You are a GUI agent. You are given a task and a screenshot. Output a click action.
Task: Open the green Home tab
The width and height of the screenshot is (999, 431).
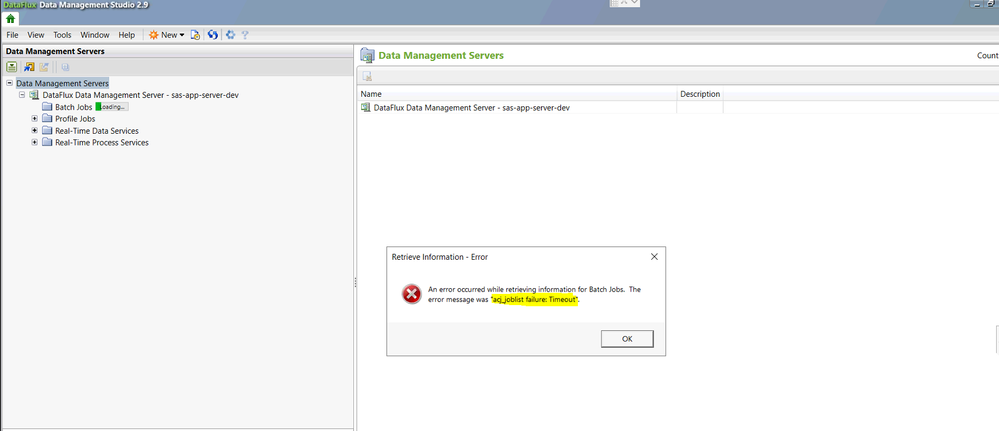coord(11,18)
